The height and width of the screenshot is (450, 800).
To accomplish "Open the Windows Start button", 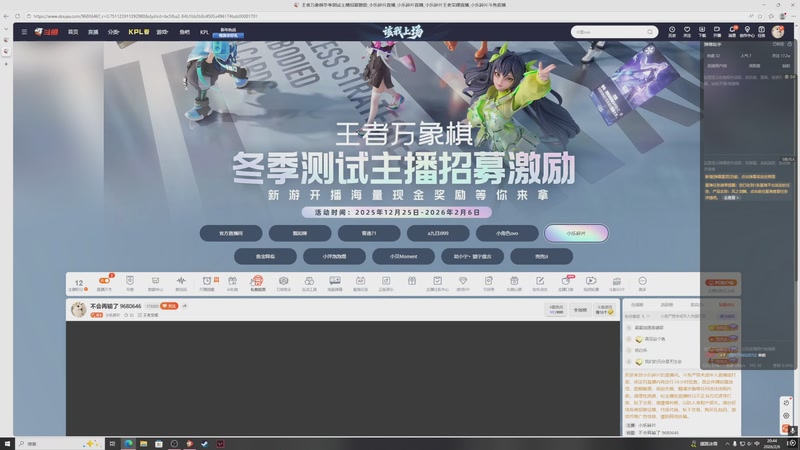I will [7, 444].
